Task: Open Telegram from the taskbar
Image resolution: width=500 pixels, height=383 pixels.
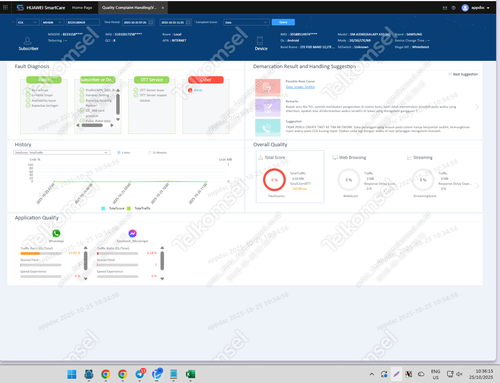Action: pyautogui.click(x=140, y=374)
